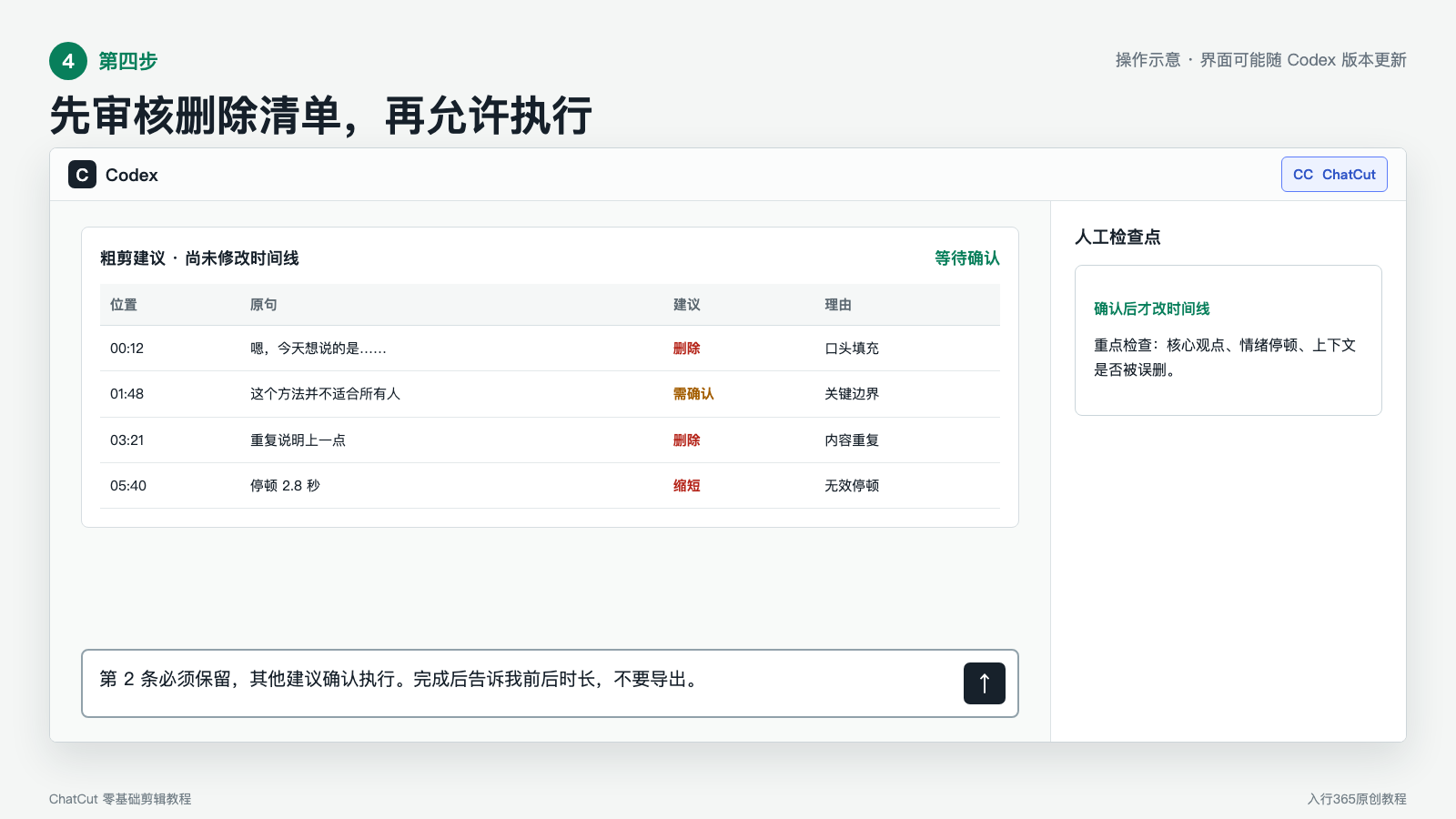The width and height of the screenshot is (1456, 819).
Task: Select the 05:40 timestamp cell
Action: pyautogui.click(x=127, y=486)
